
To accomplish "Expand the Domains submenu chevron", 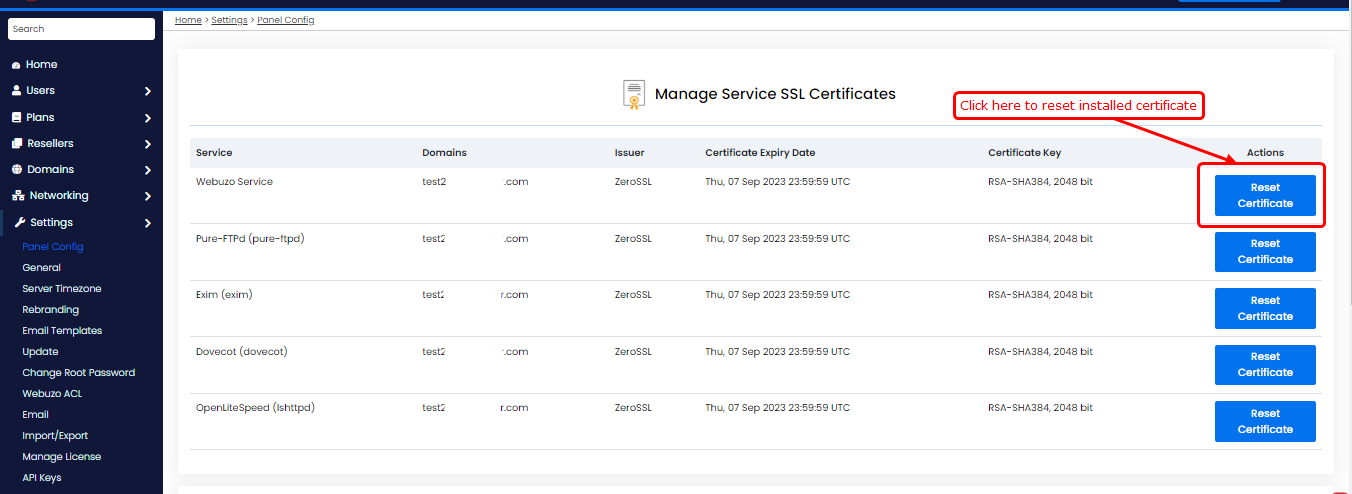I will pyautogui.click(x=147, y=170).
